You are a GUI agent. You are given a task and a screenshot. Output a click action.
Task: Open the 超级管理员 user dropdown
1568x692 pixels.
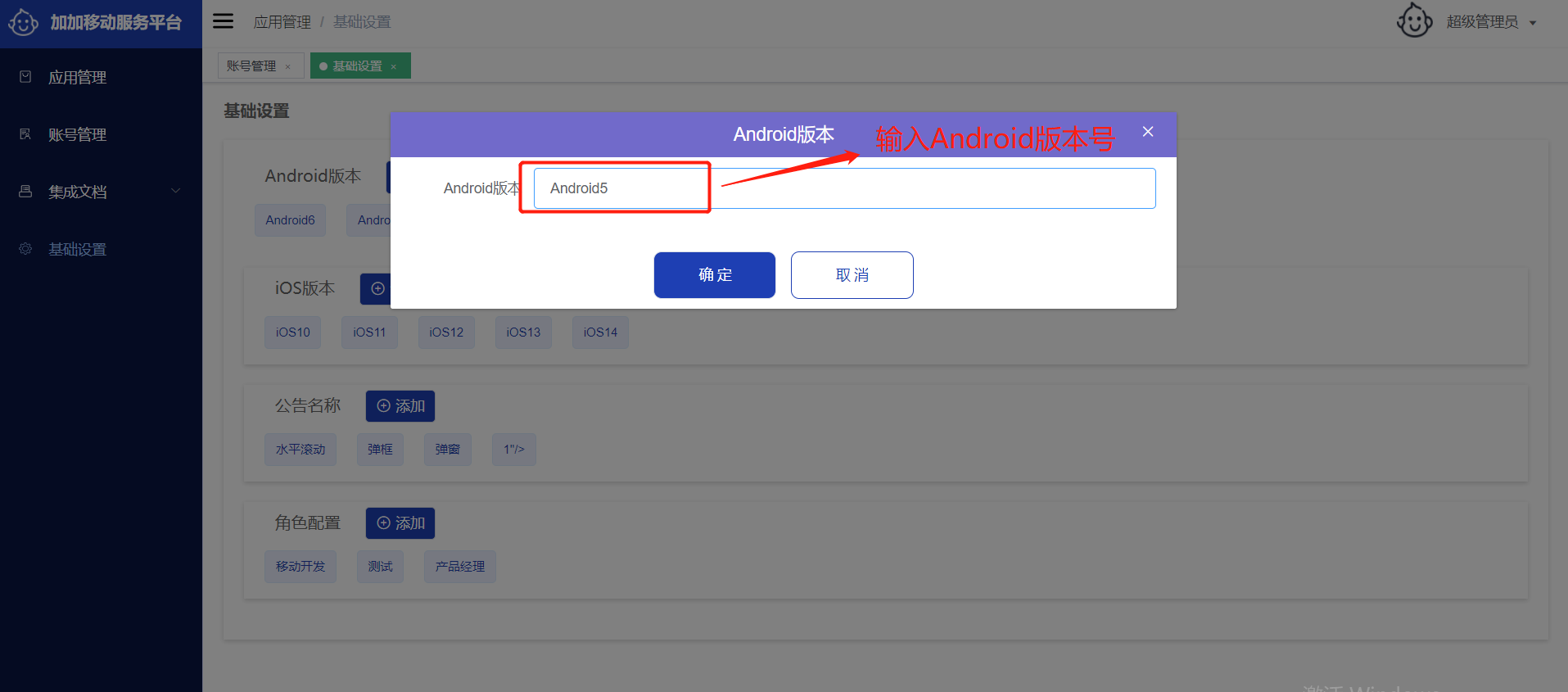(x=1491, y=22)
